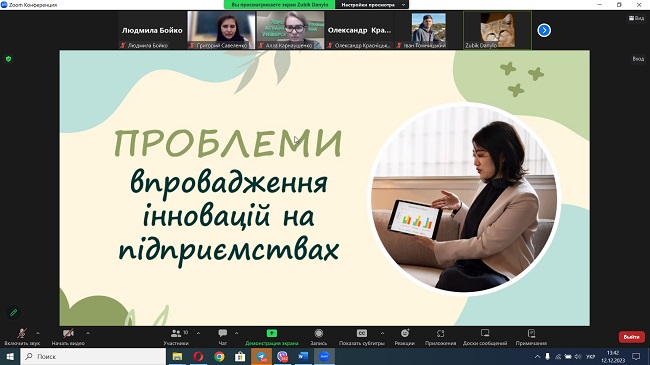The image size is (650, 365).
Task: Open the Whiteboards (Доски сообщений) icon
Action: point(485,333)
